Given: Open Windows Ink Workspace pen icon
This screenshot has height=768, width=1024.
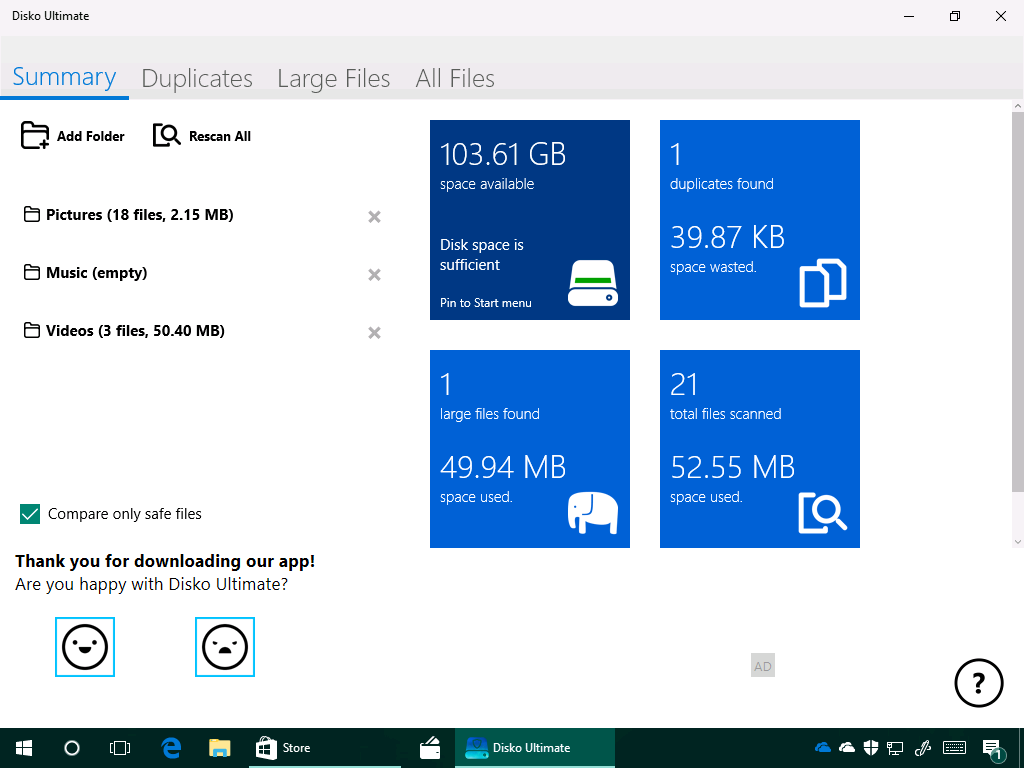Looking at the screenshot, I should click(923, 748).
